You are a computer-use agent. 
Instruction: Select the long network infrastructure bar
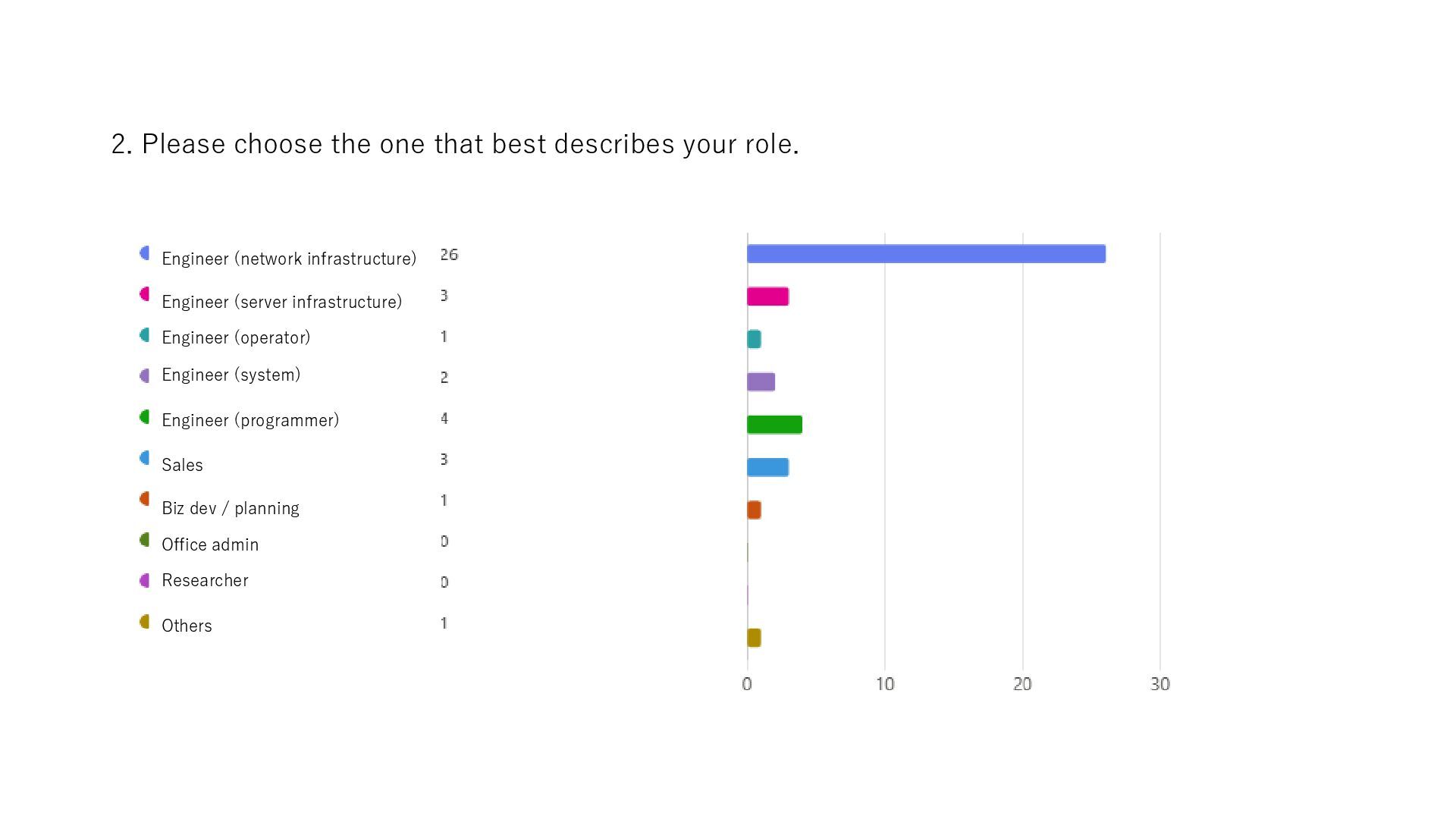(926, 254)
